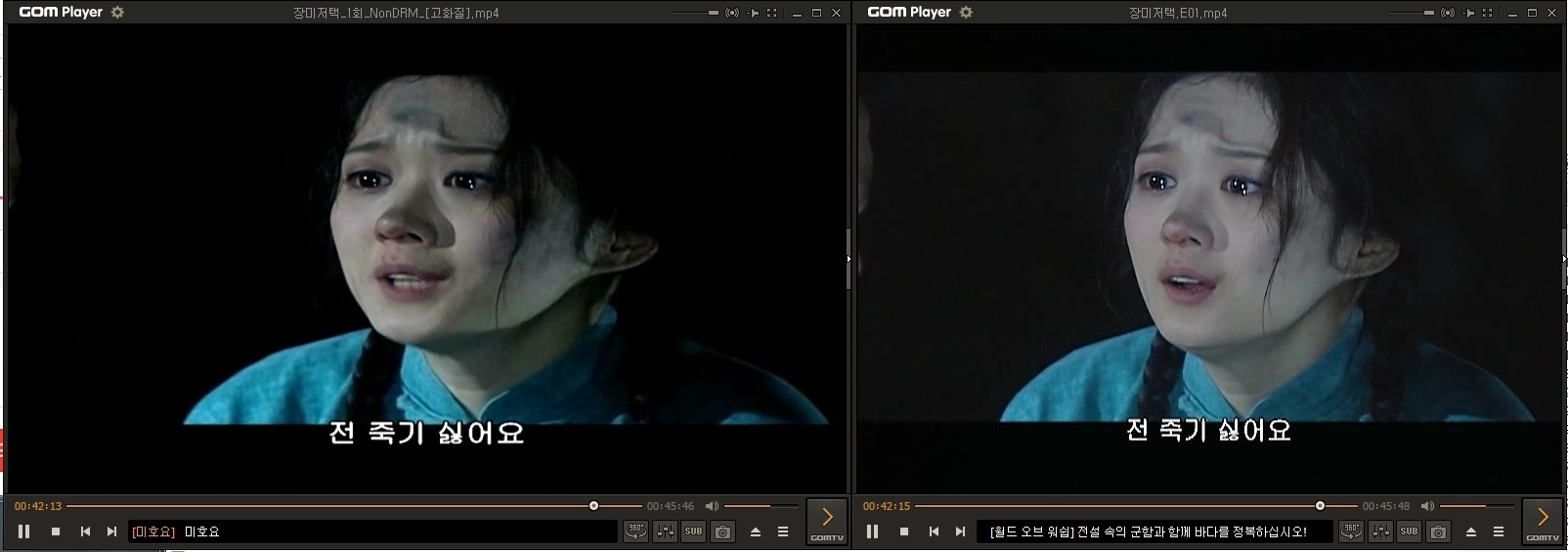
Task: Maximize the right GOM Player window
Action: 1532,13
